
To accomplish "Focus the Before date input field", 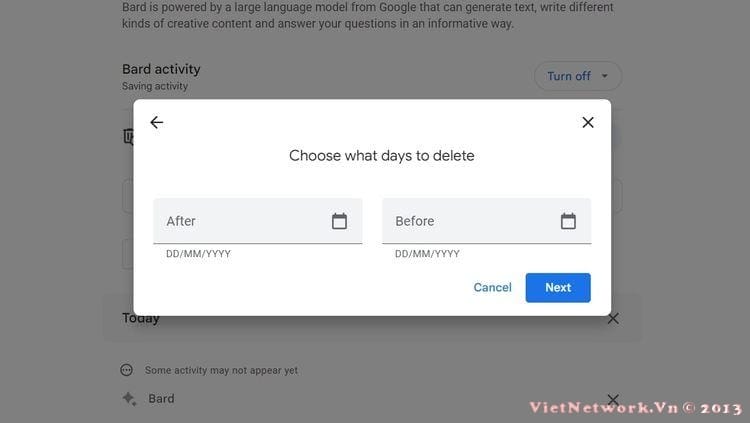I will 486,221.
